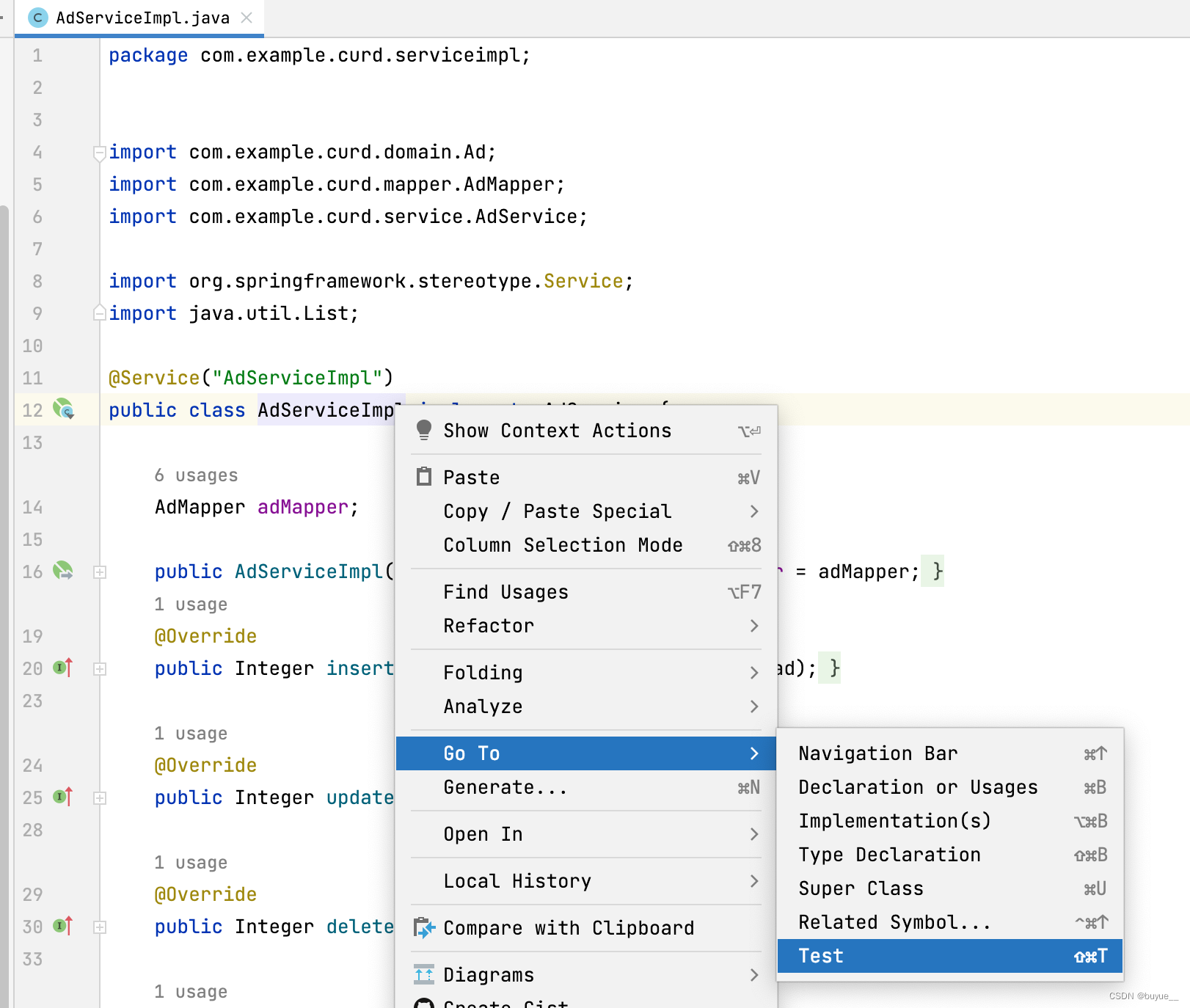Click line number 12 in the gutter
The width and height of the screenshot is (1190, 1008).
[x=32, y=410]
